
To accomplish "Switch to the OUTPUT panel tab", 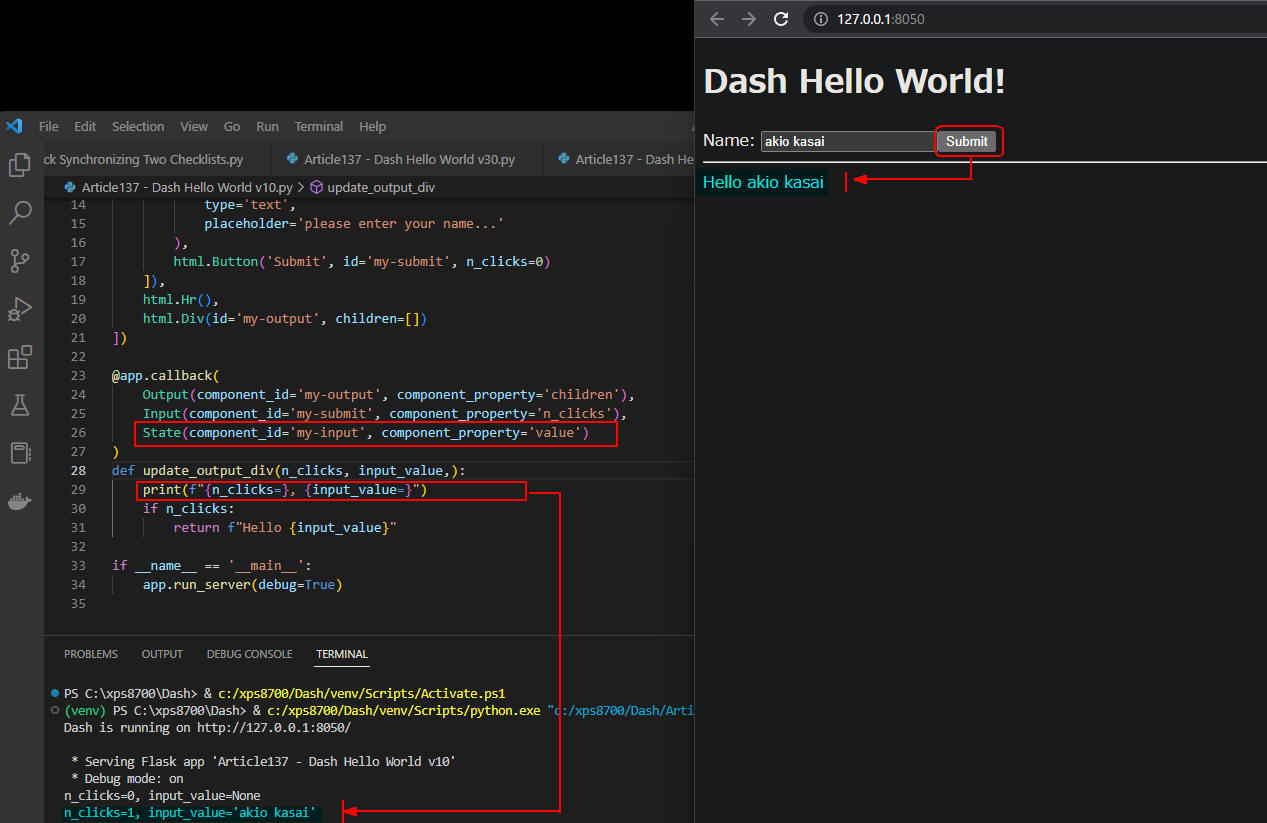I will (x=162, y=654).
